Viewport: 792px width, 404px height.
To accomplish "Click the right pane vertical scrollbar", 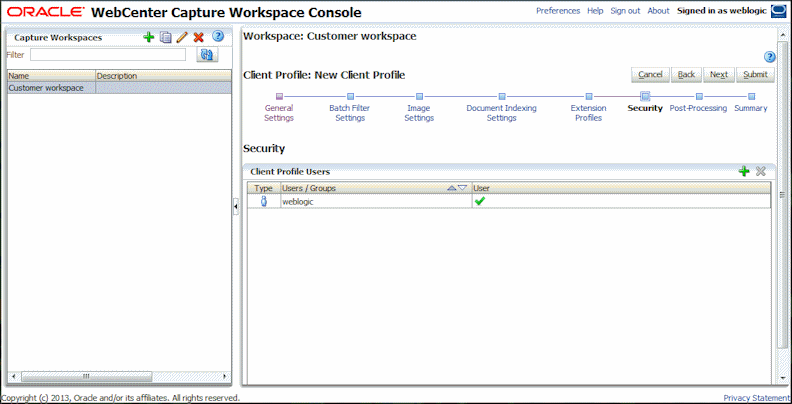I will 782,194.
